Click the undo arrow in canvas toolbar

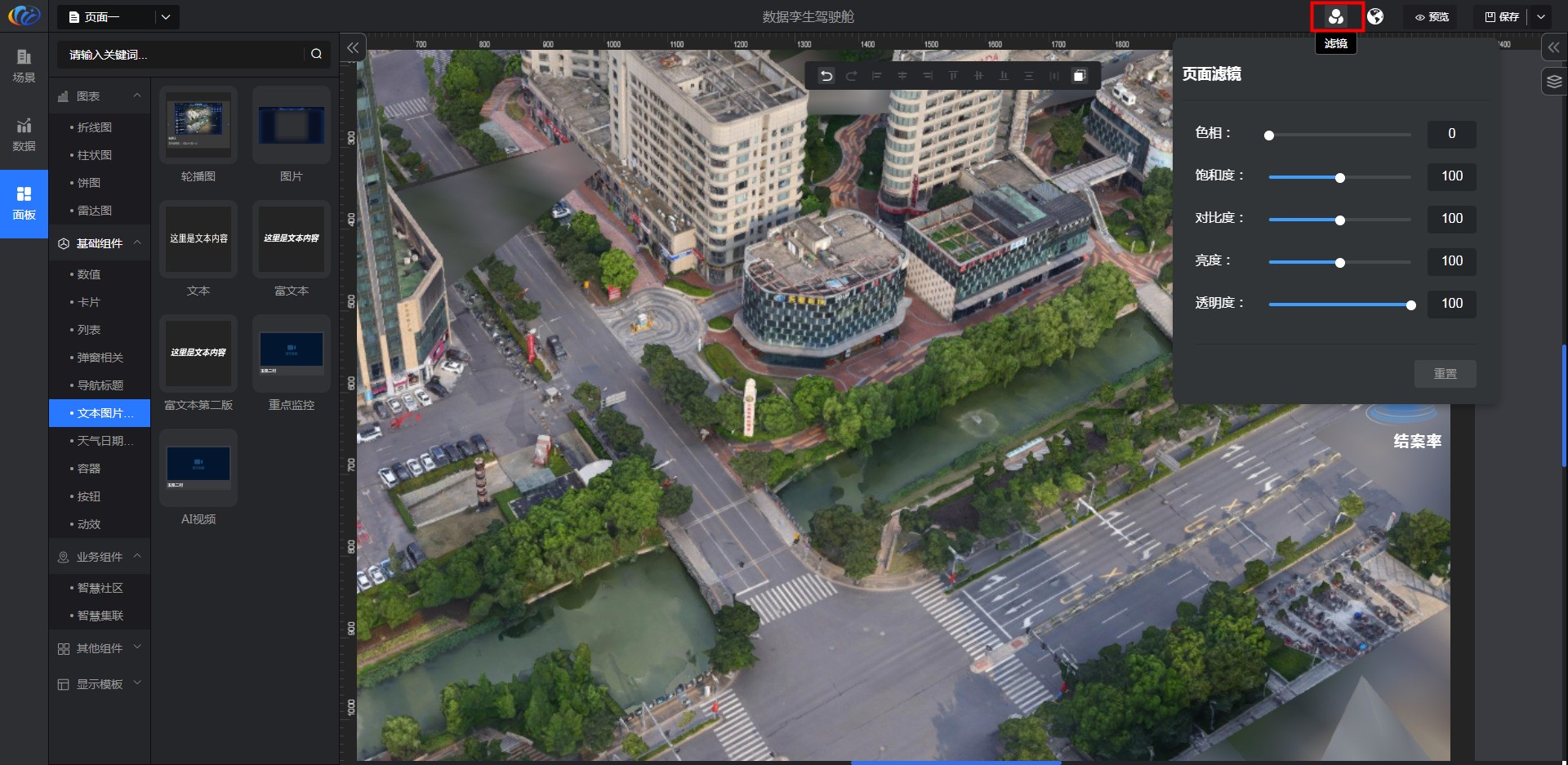[826, 76]
